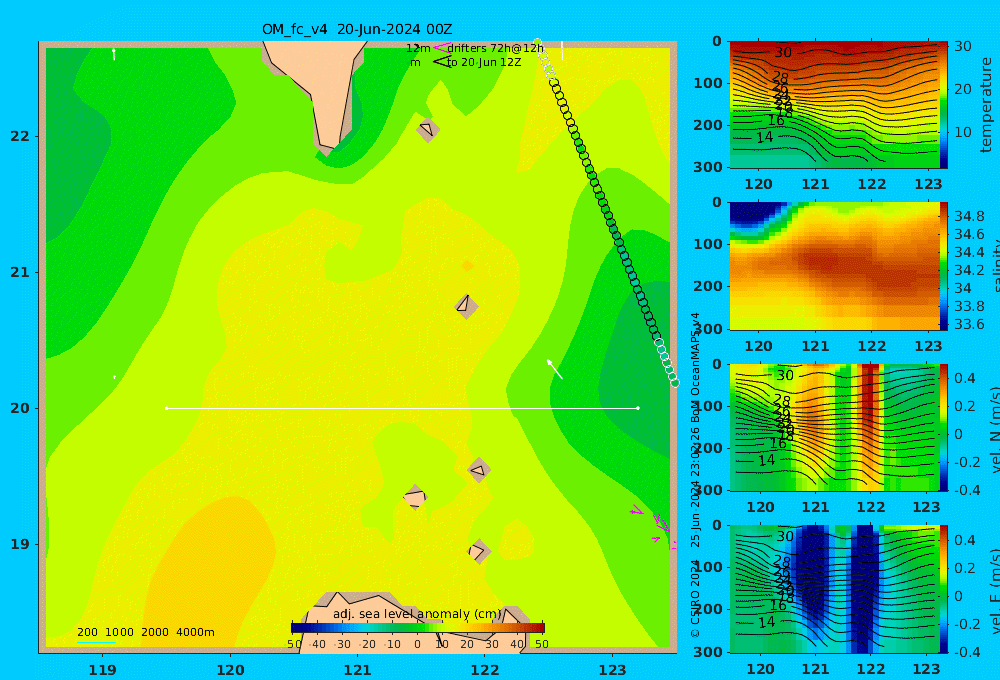Screen dimensions: 1000x680
Task: Click latitude label "22" on the main map
Action: [x=20, y=136]
